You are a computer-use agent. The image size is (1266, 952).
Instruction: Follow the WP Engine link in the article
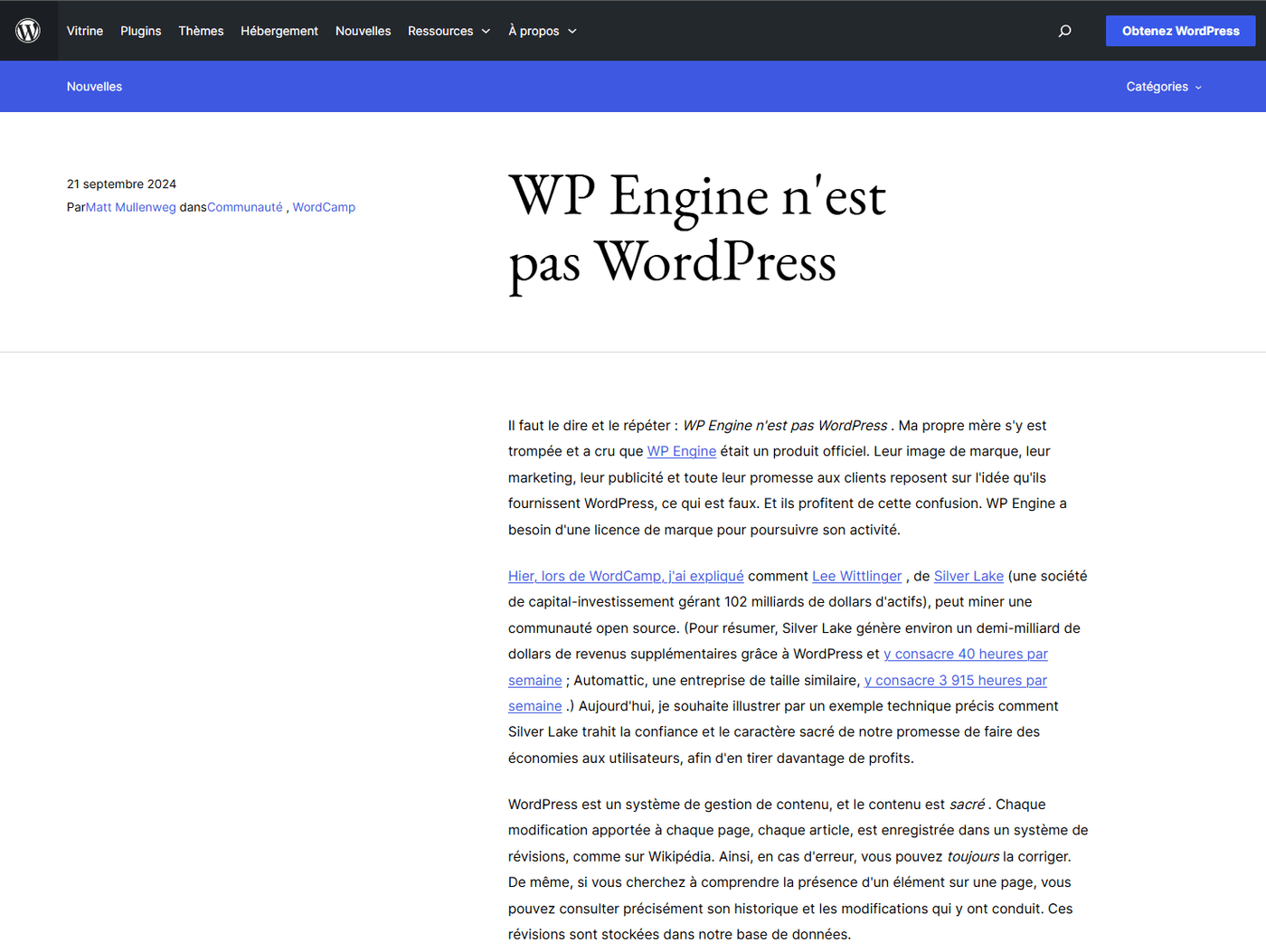(x=682, y=451)
